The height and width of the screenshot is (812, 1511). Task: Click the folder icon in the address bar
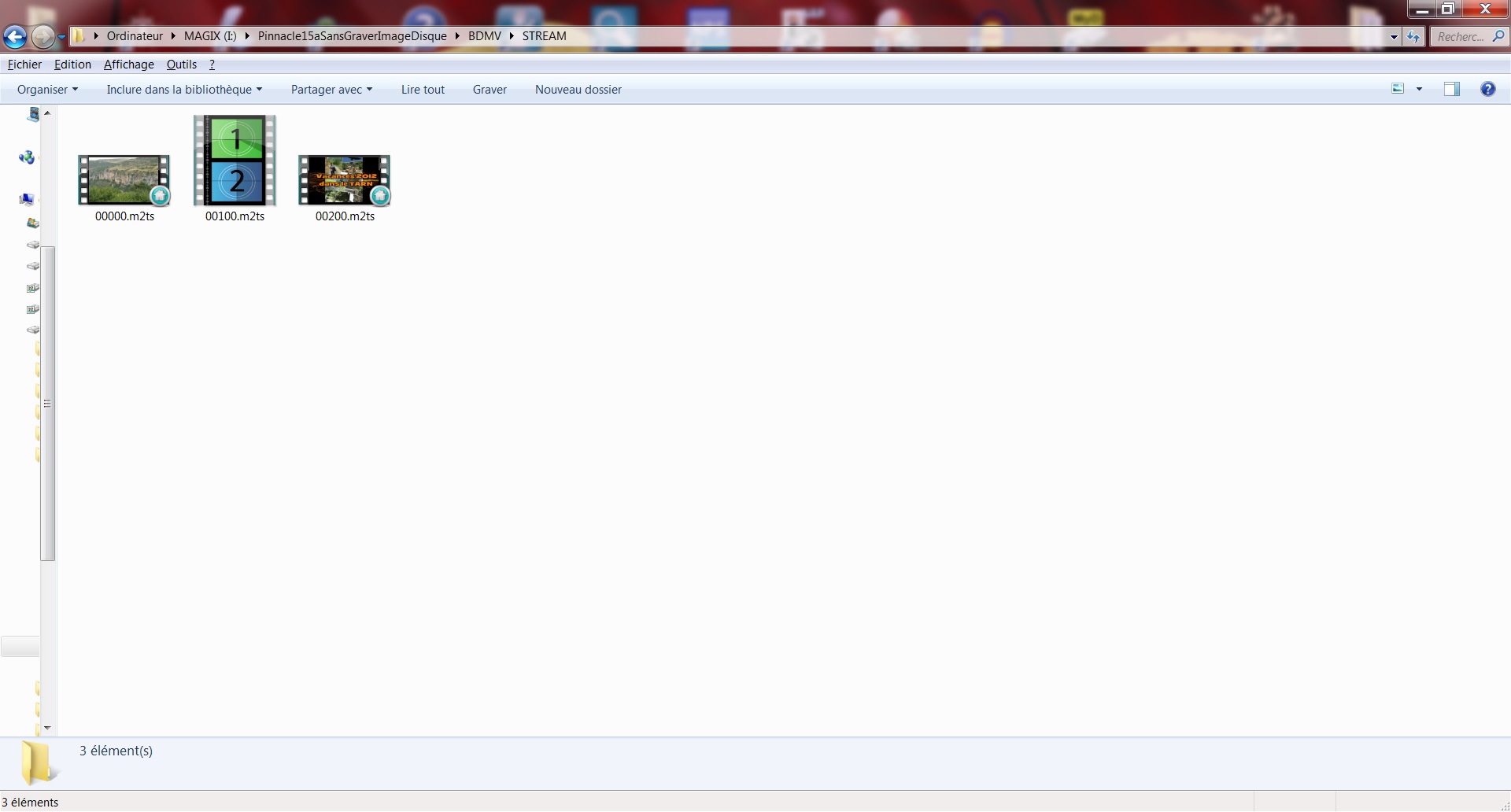[x=79, y=36]
